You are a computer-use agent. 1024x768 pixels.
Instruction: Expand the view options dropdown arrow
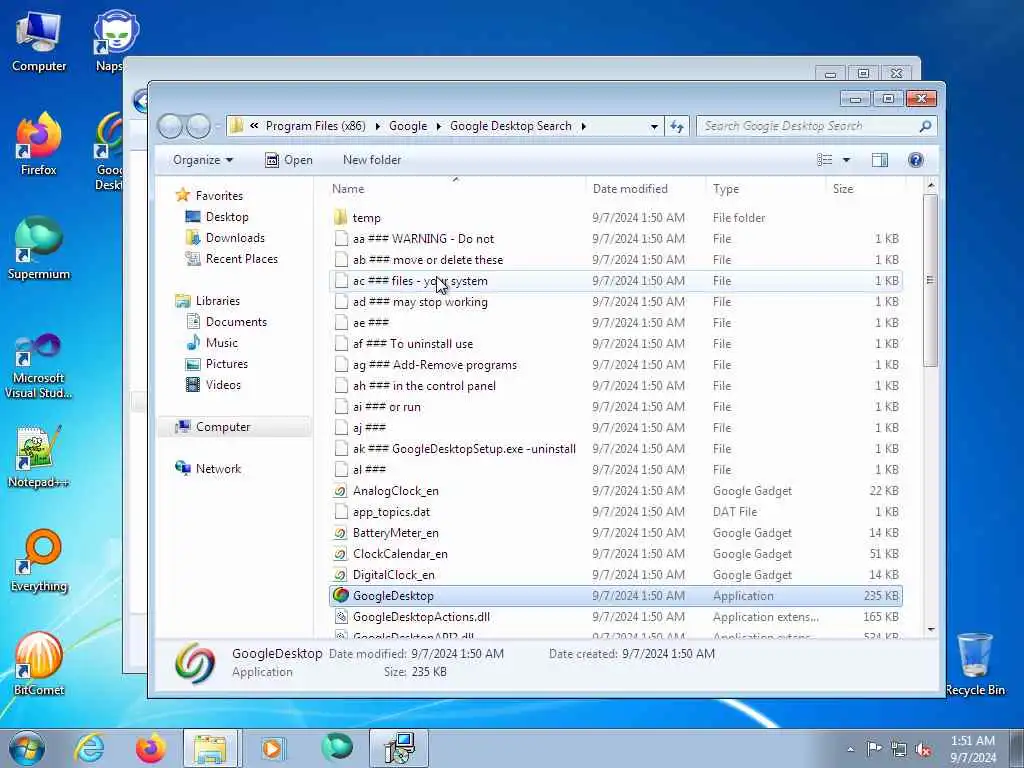click(x=846, y=160)
